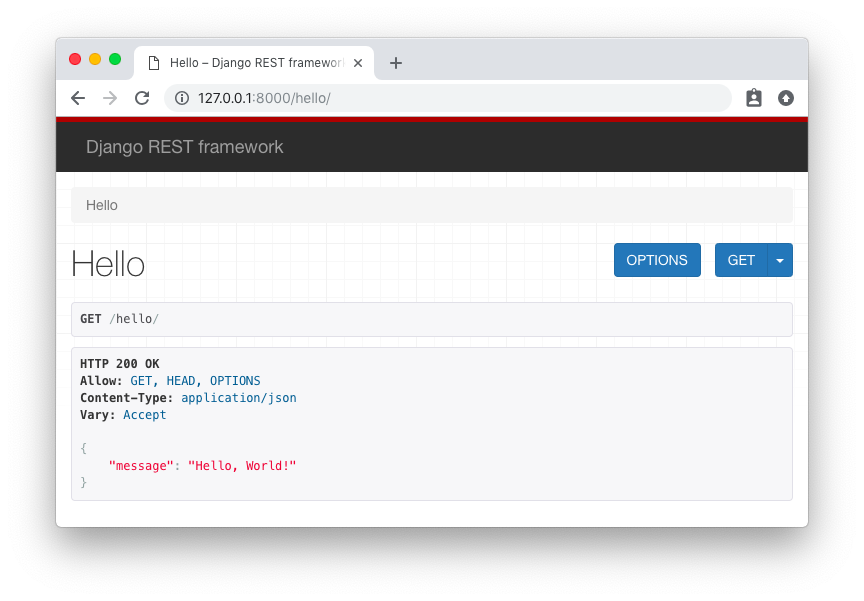Screen dimensions: 864x601
Task: Expand the GET format dropdown arrow
Action: click(780, 260)
